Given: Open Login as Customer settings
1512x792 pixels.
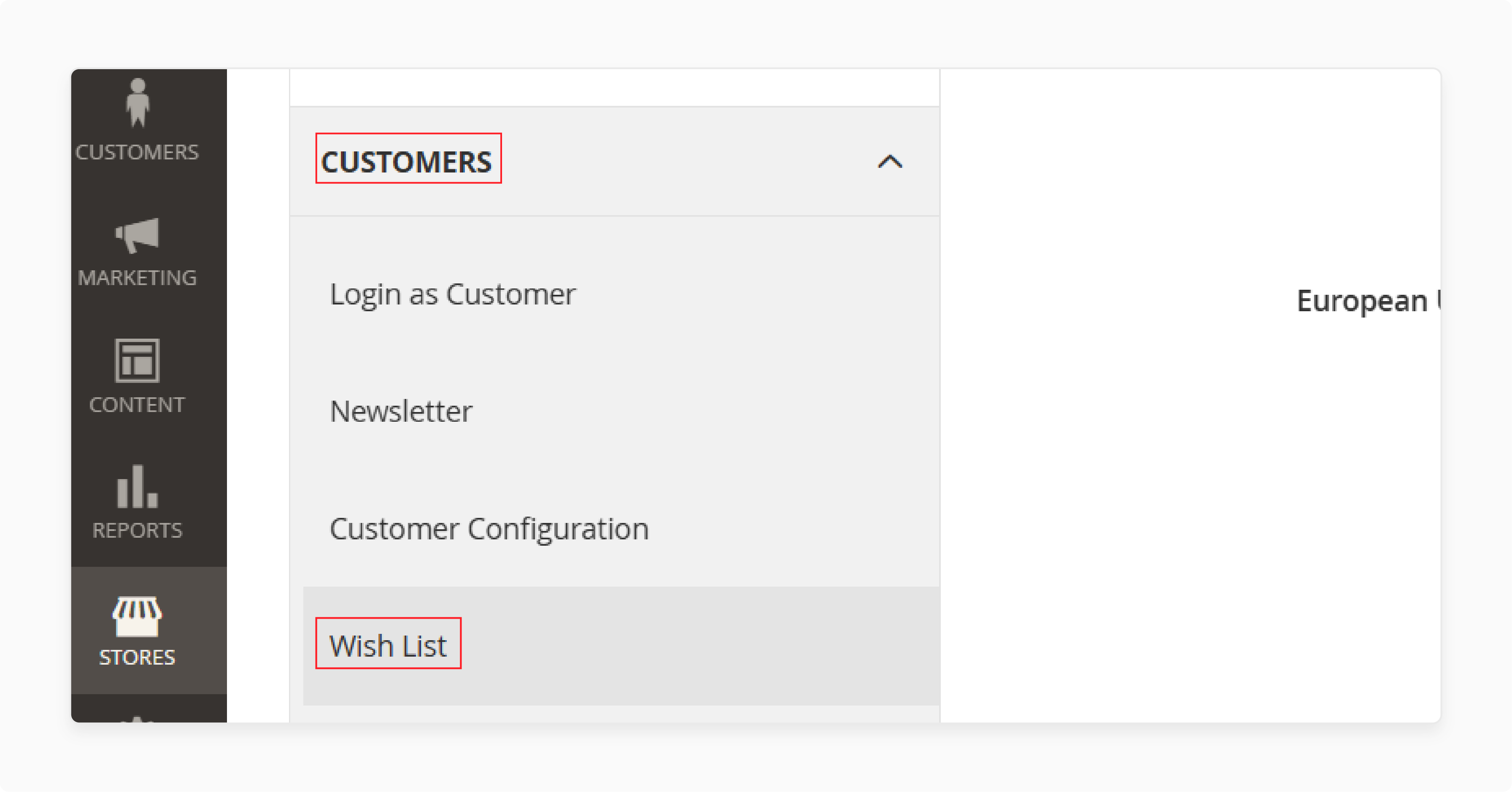Looking at the screenshot, I should pyautogui.click(x=453, y=294).
